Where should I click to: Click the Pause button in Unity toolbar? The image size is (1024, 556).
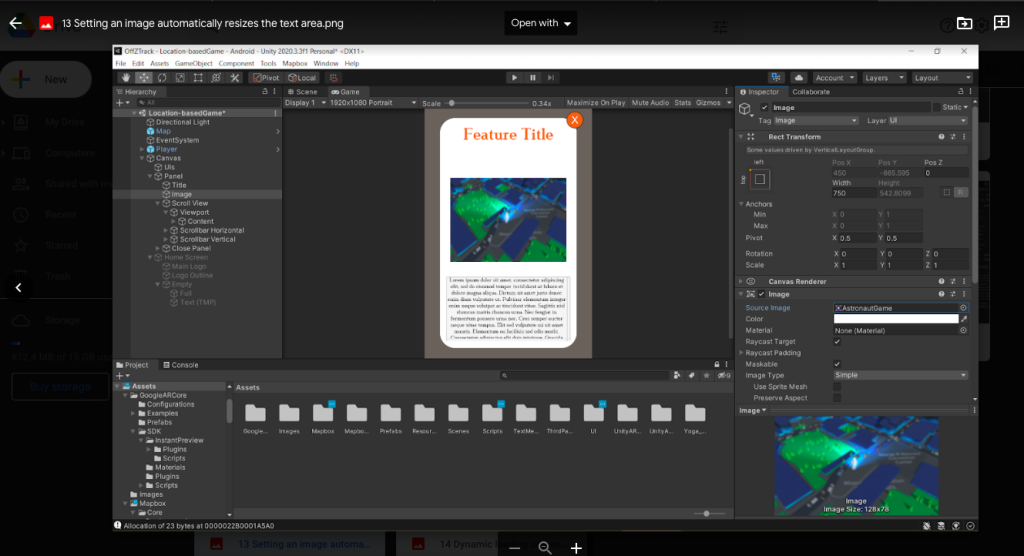[x=532, y=77]
